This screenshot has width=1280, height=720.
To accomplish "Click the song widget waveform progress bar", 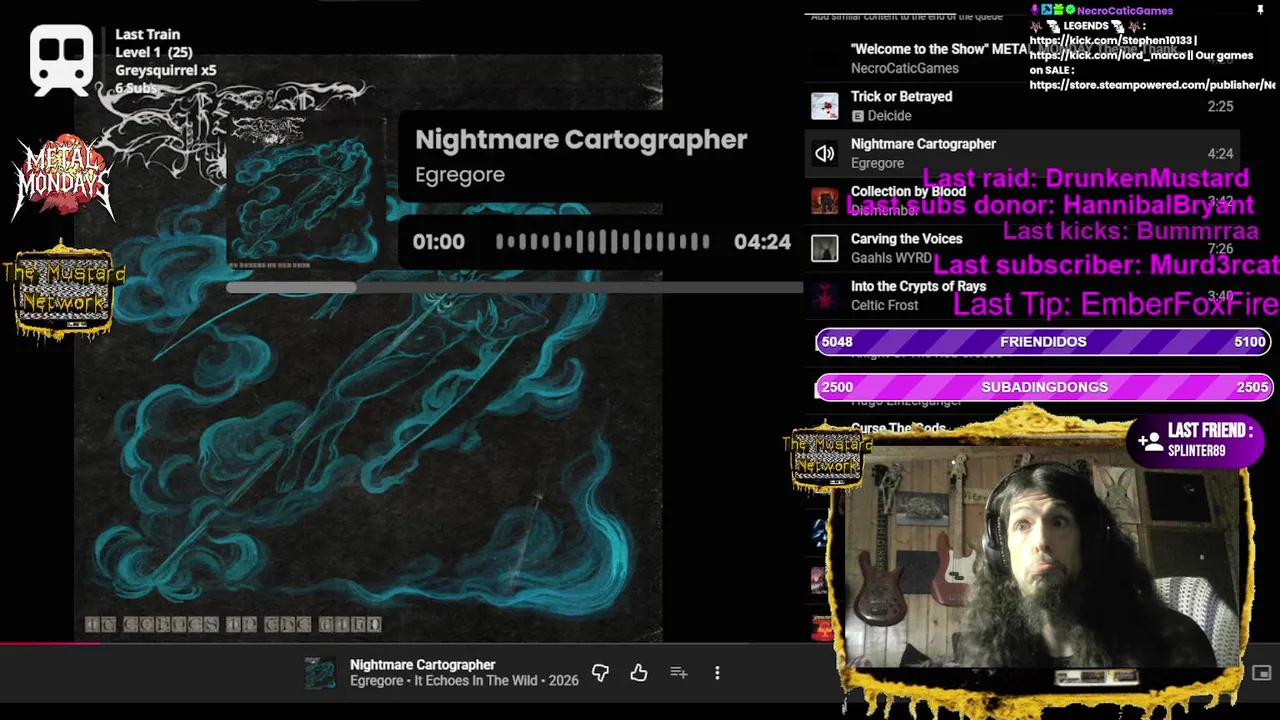I will pos(603,241).
